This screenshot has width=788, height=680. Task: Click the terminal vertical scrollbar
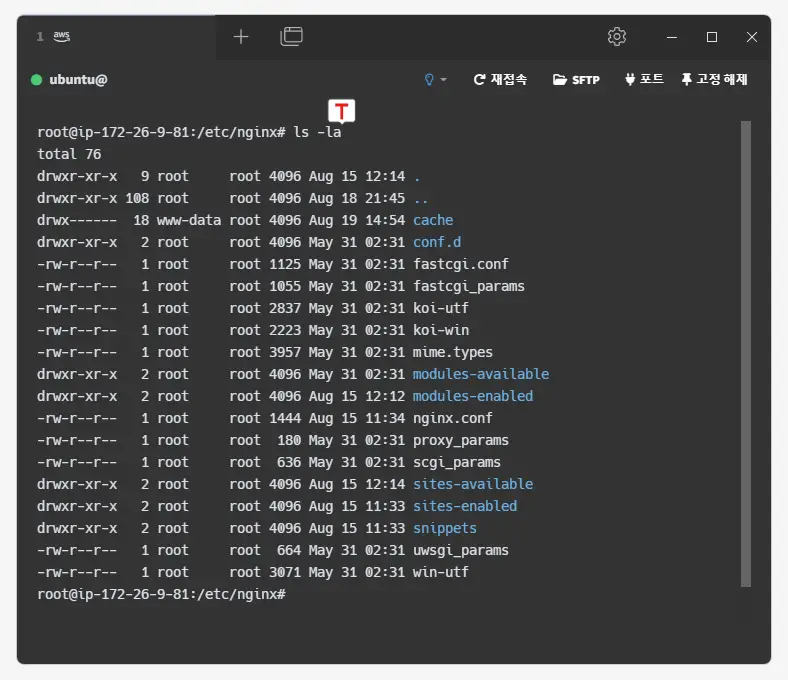(745, 350)
